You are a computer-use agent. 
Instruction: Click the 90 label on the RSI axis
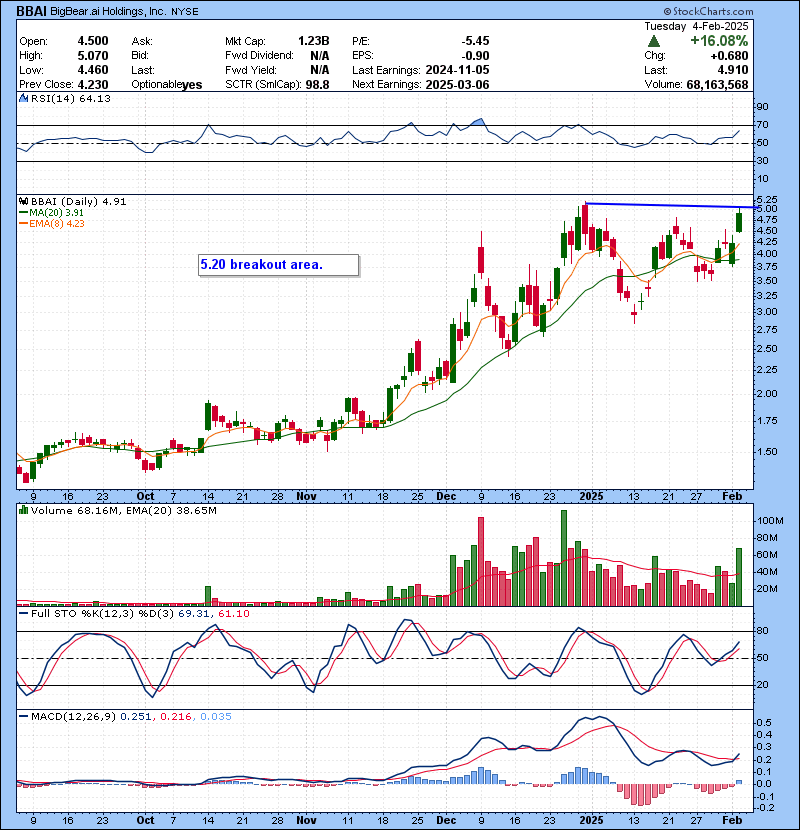[x=762, y=107]
